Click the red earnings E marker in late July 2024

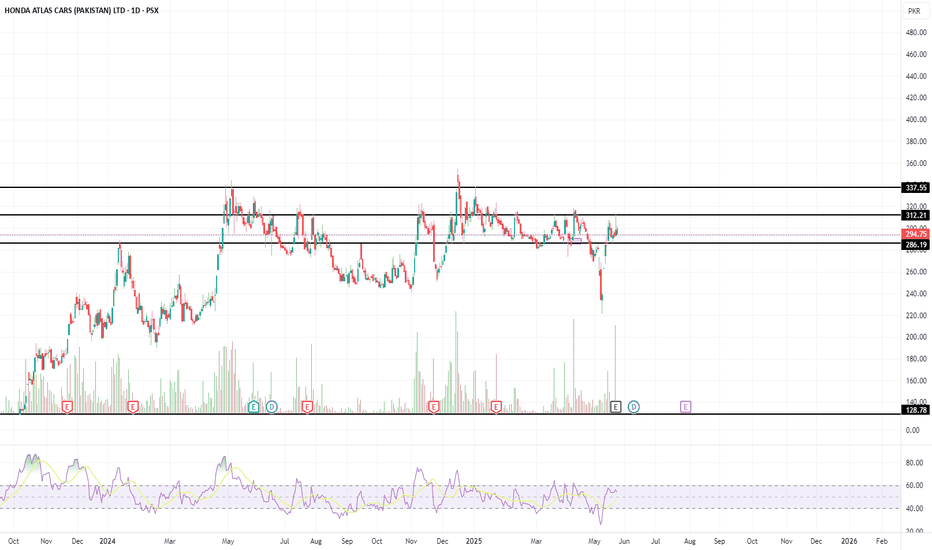point(307,407)
